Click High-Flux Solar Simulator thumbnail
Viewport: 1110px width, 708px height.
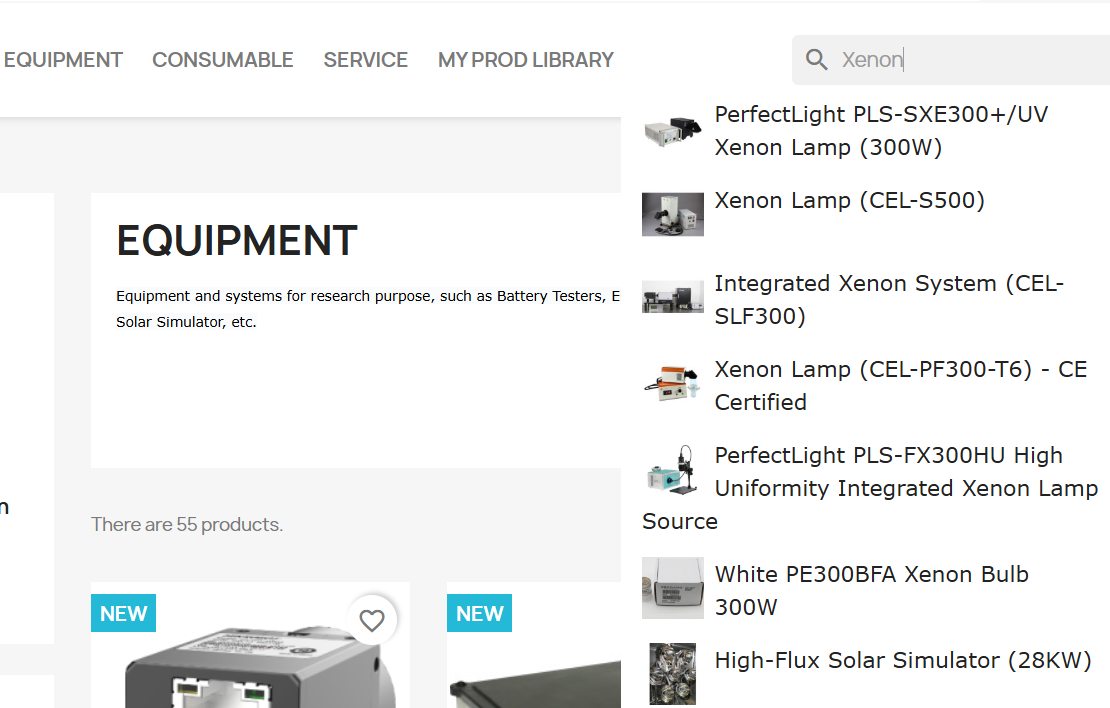673,673
